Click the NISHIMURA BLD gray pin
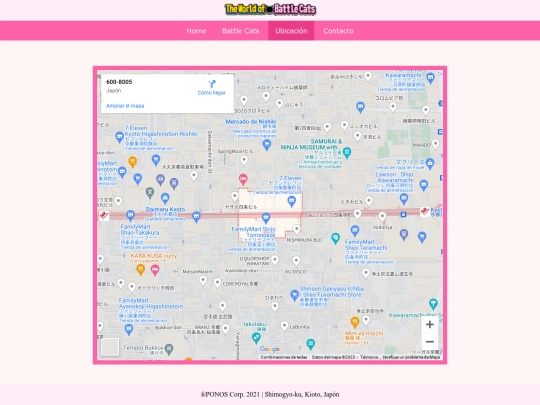 point(297,229)
